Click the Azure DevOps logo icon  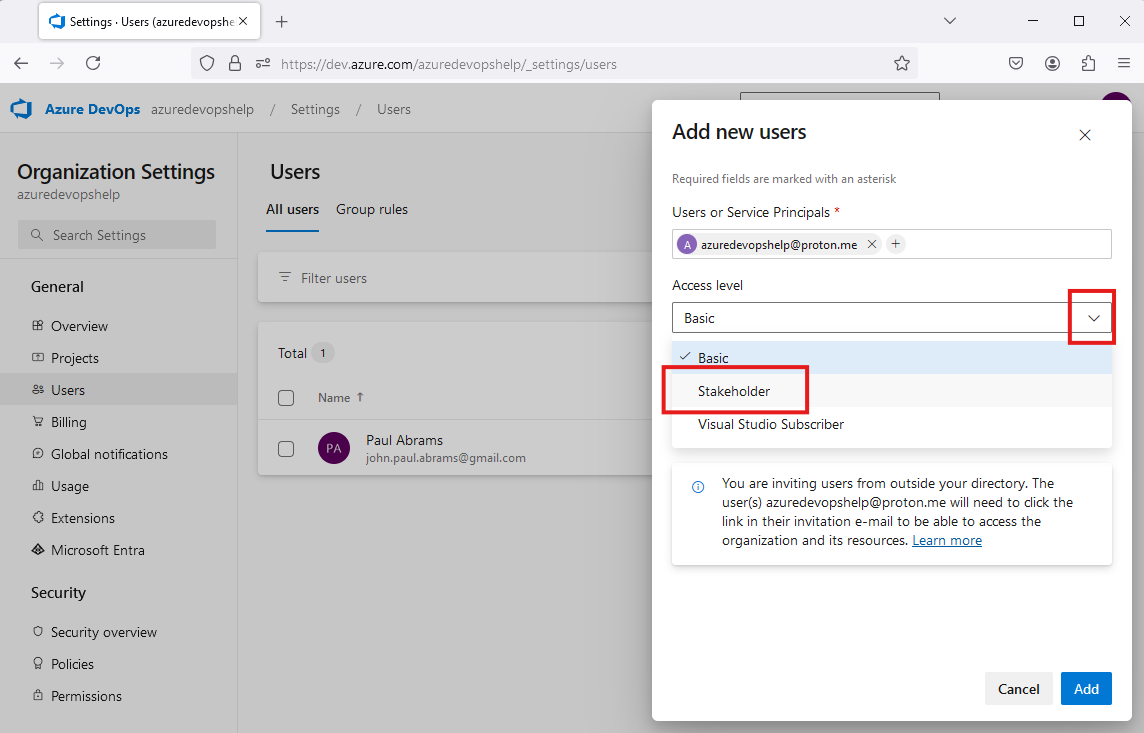[x=21, y=109]
